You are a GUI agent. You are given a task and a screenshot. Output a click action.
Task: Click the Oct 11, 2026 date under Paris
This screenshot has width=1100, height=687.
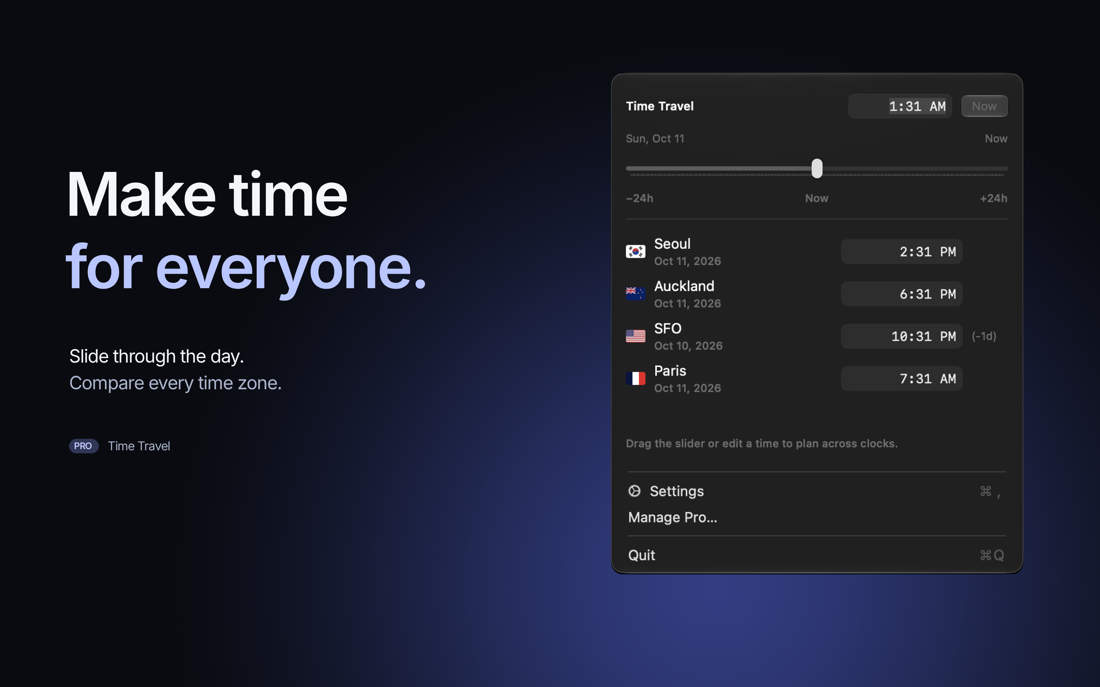(688, 387)
